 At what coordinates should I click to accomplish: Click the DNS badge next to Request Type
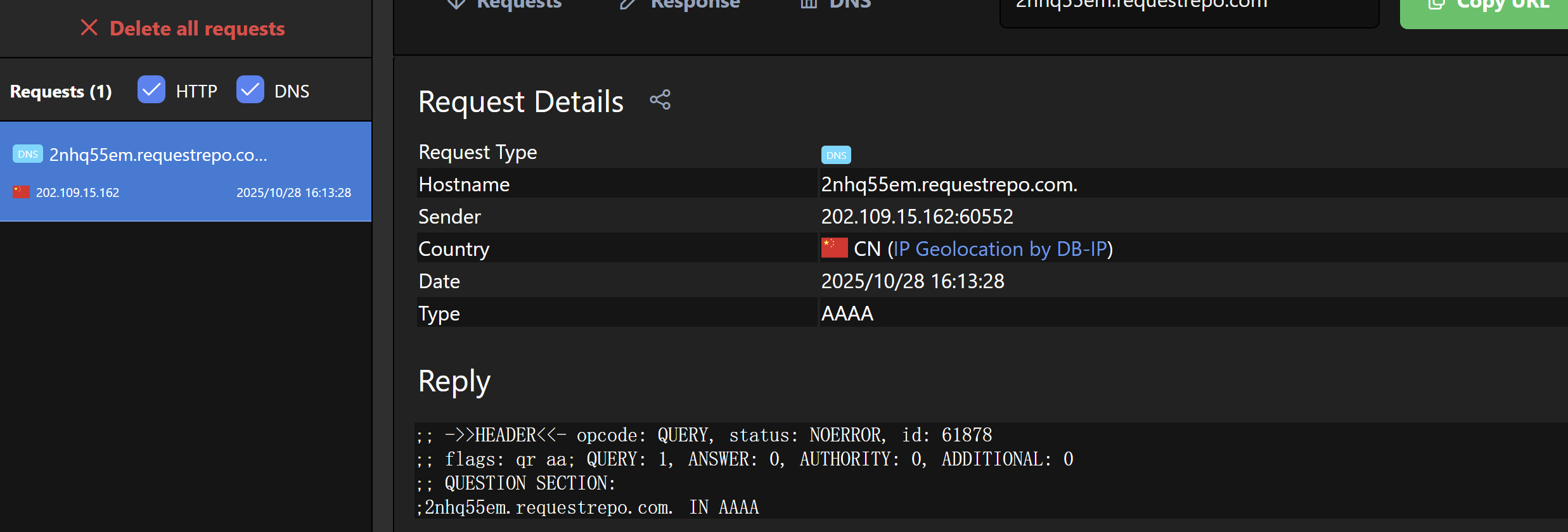835,155
